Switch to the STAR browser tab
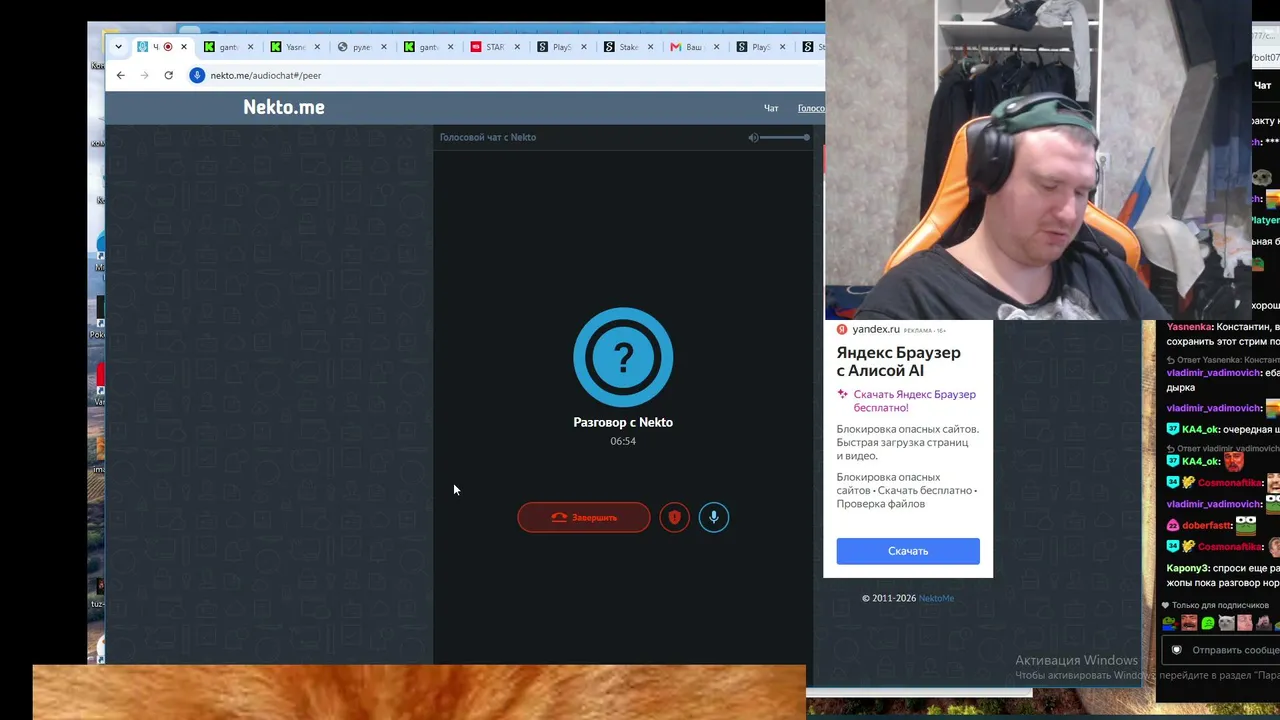Screen dimensions: 1280x720 [x=495, y=47]
